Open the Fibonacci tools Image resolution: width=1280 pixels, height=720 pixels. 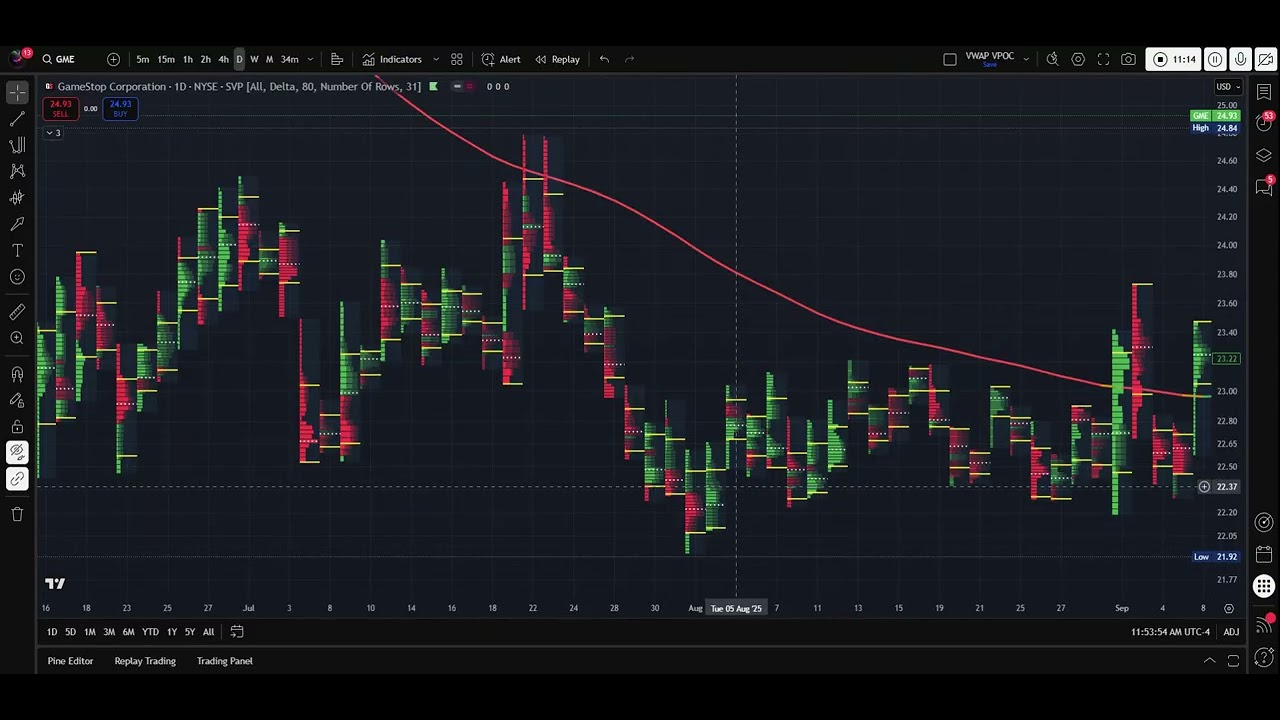17,145
